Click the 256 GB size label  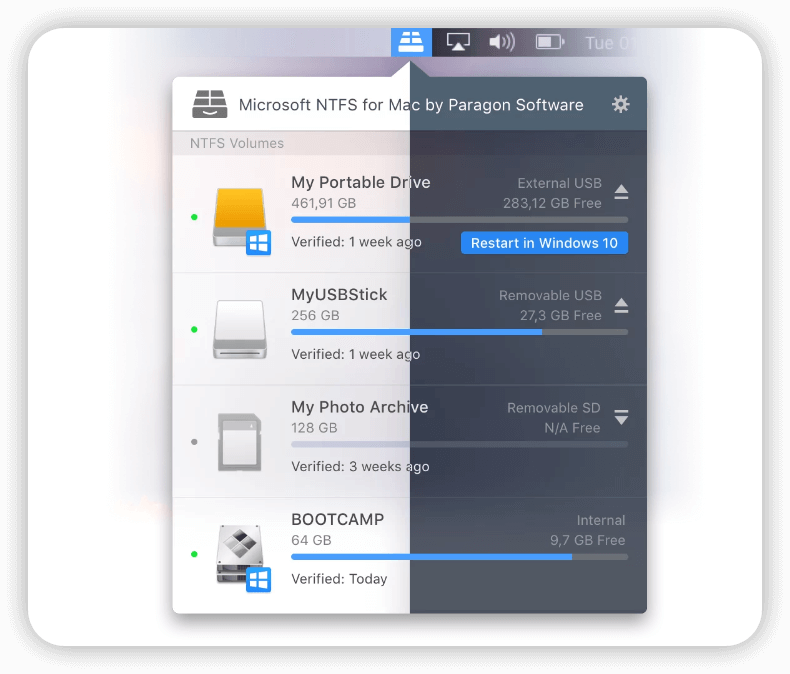pos(315,315)
